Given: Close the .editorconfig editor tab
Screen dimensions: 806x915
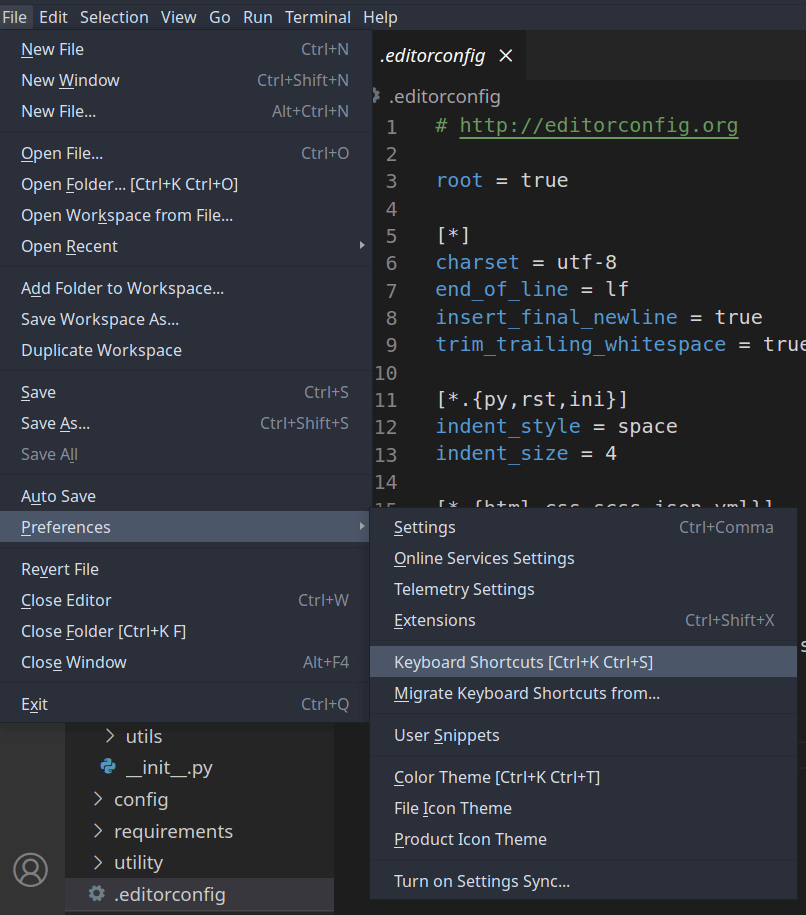Looking at the screenshot, I should [504, 56].
